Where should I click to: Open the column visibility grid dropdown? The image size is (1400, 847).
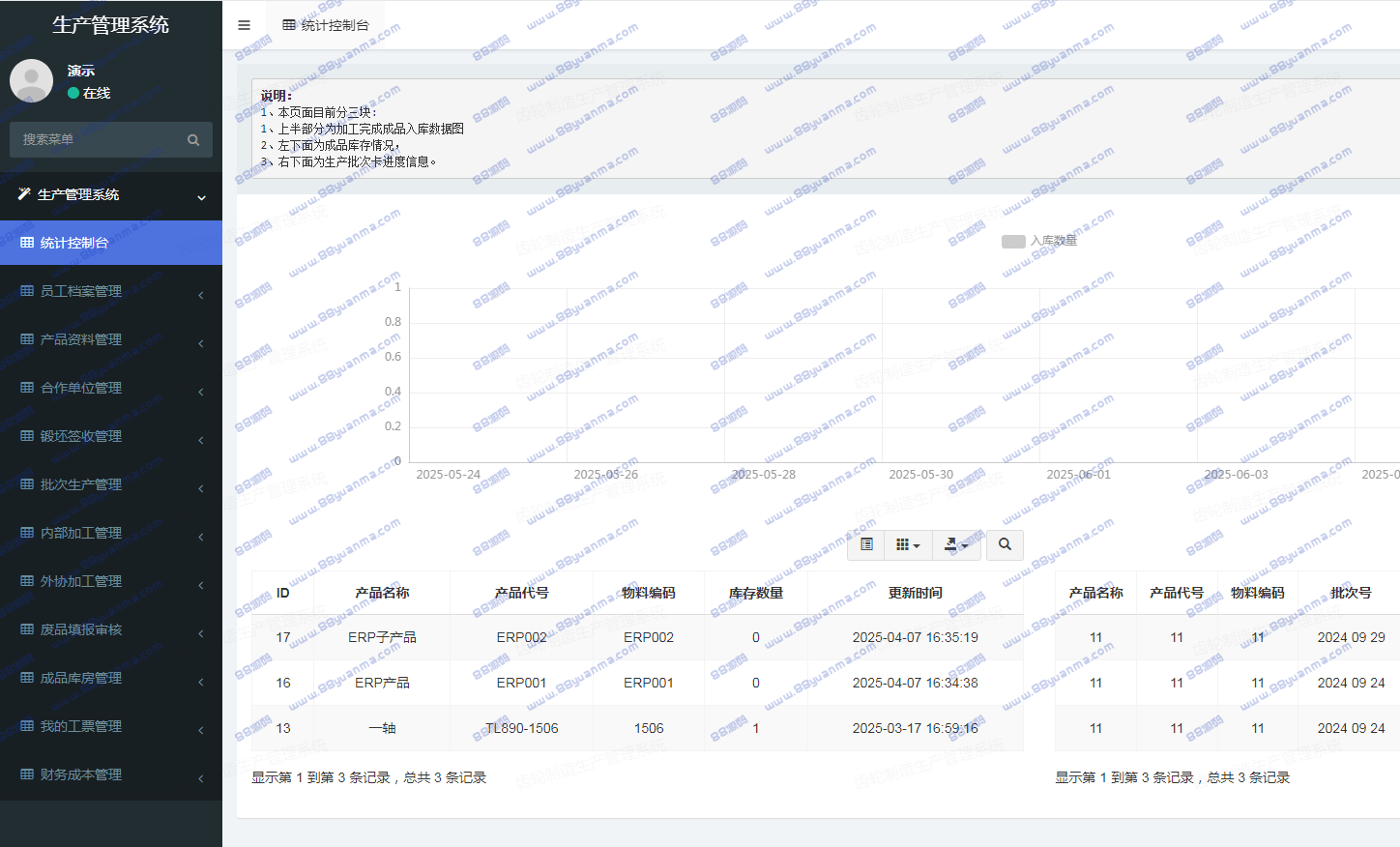908,544
